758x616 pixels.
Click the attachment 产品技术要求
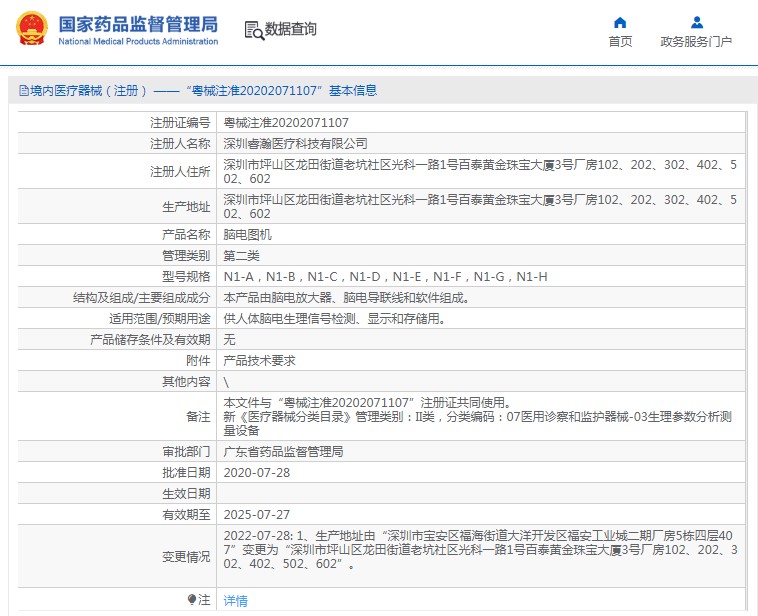pyautogui.click(x=258, y=360)
